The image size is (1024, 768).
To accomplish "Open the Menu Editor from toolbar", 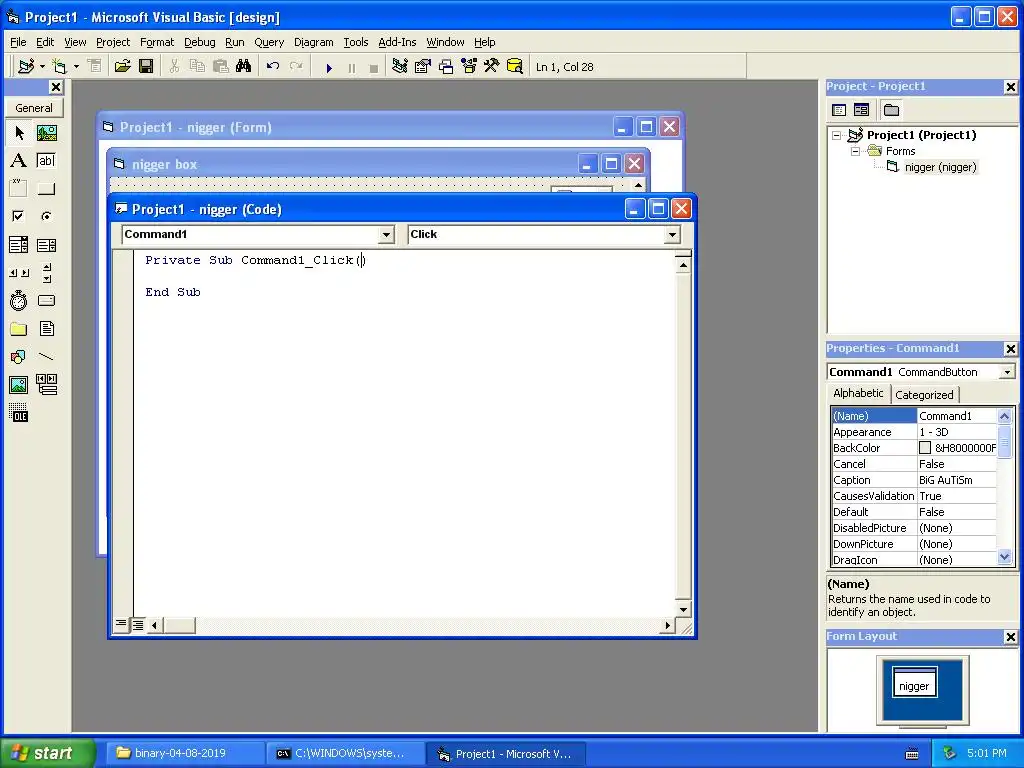I will (95, 67).
